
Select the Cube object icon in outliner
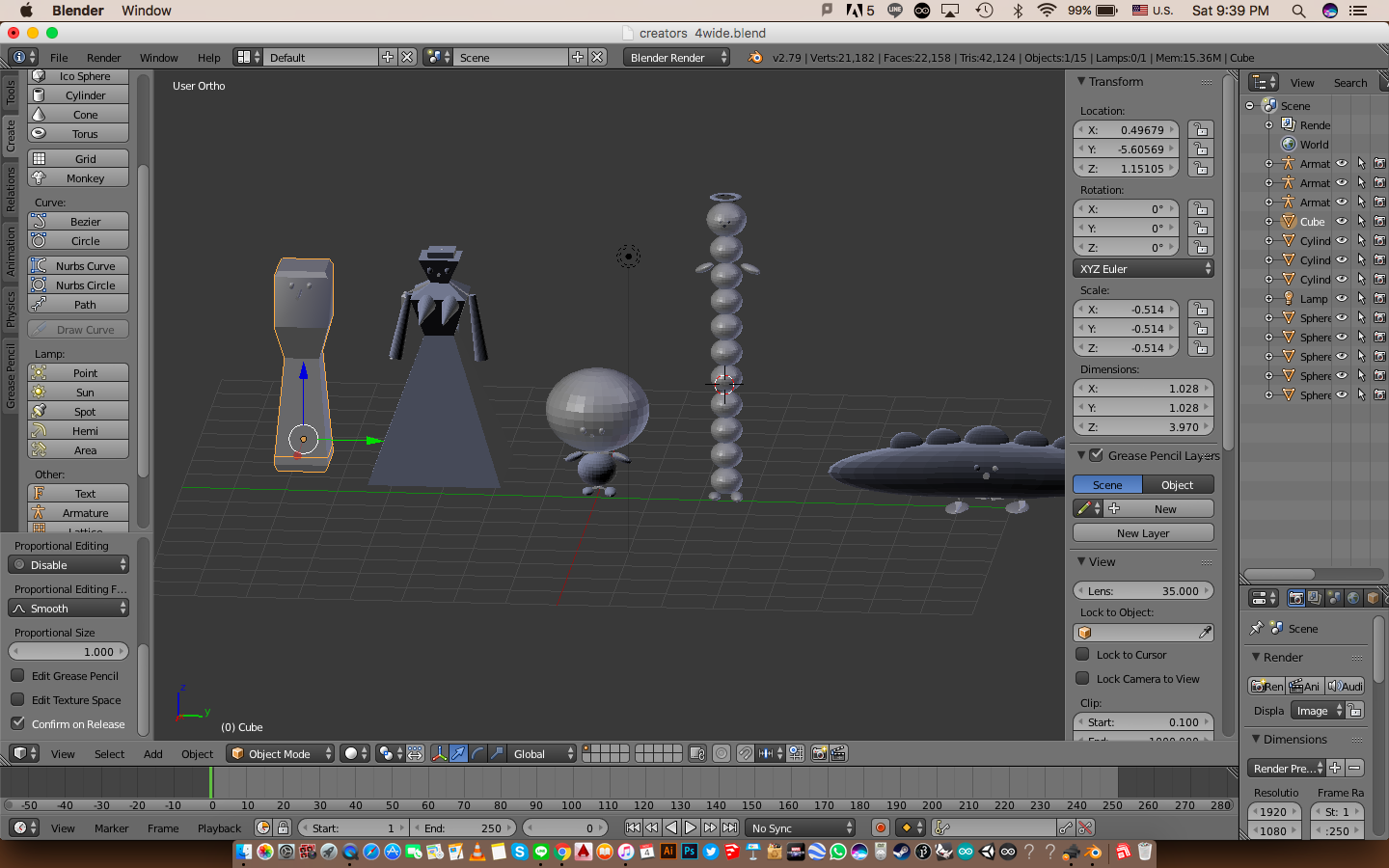click(x=1289, y=222)
